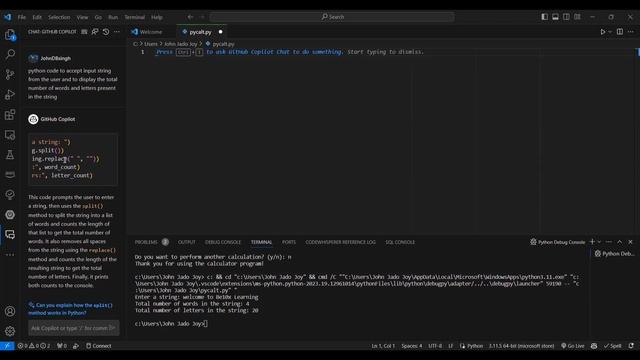Open the Accounts menu

point(10,311)
